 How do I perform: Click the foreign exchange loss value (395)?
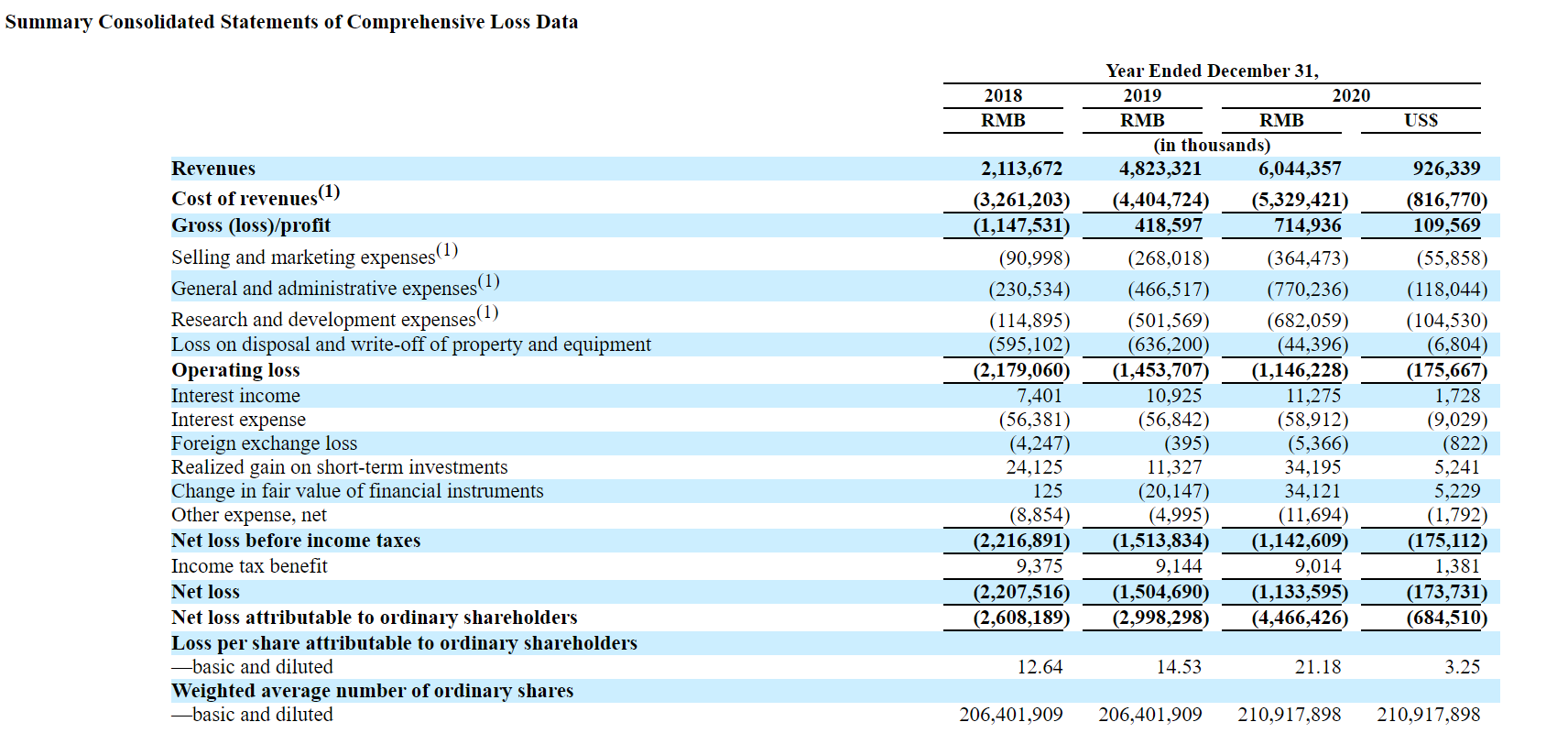click(1186, 443)
